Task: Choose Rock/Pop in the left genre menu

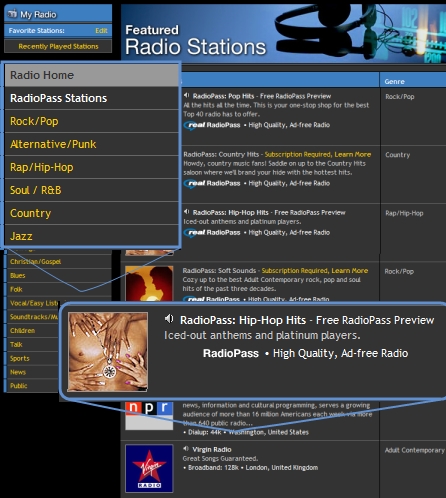Action: pos(92,121)
